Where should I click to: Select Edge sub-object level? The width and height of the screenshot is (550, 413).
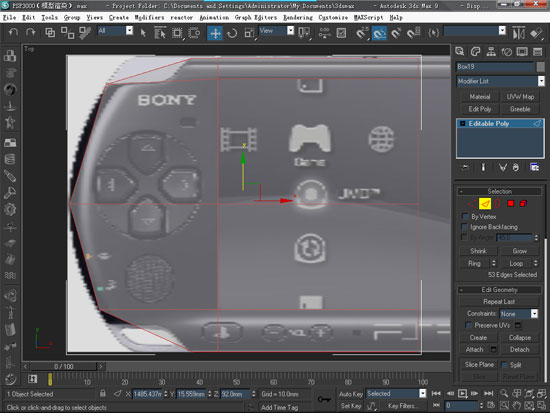click(485, 204)
